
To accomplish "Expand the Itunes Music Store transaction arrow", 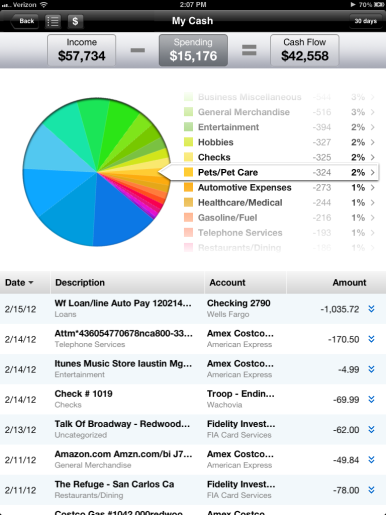I will [371, 369].
